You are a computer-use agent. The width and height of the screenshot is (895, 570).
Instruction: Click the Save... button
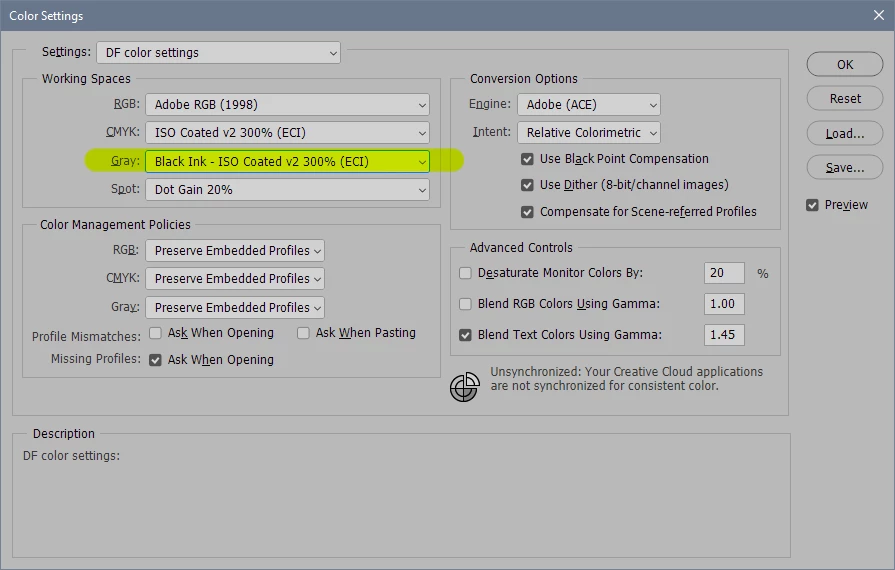[x=845, y=168]
